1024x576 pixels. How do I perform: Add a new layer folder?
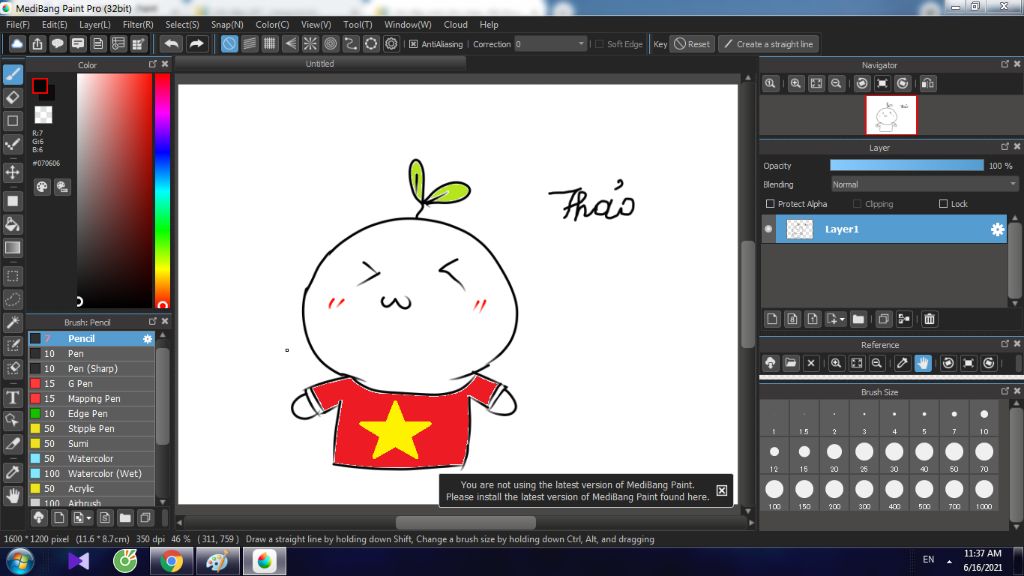[858, 319]
